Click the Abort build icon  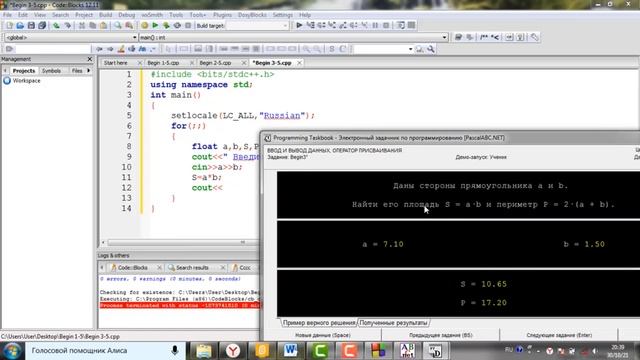pos(188,25)
